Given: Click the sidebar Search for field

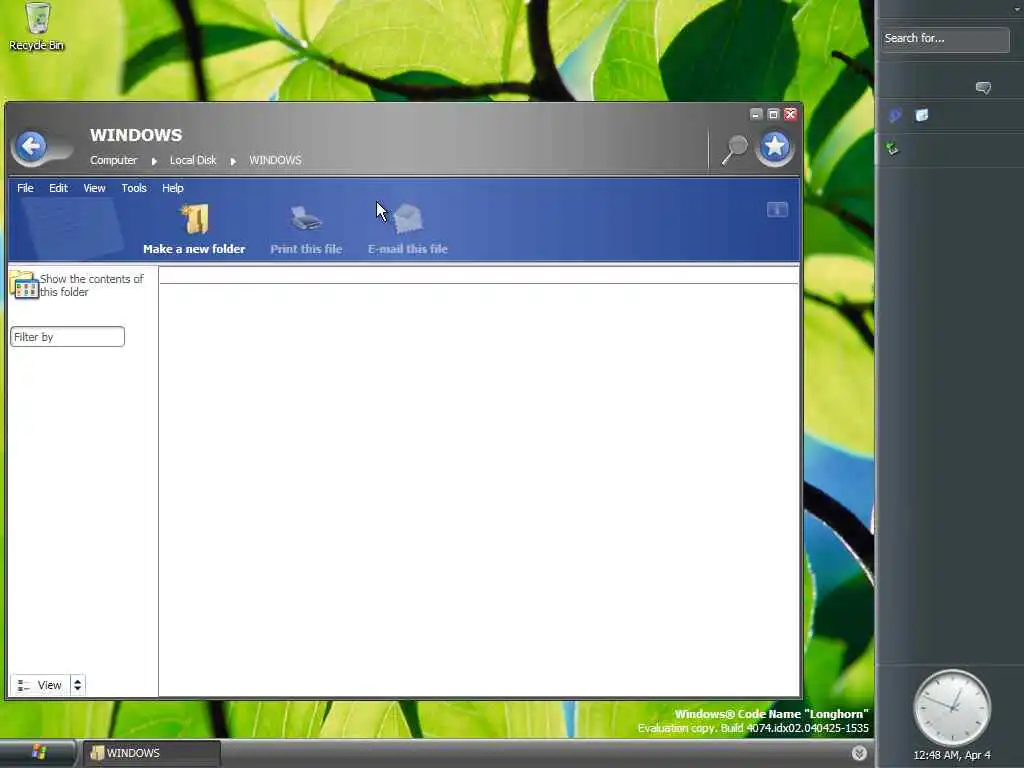Looking at the screenshot, I should (x=945, y=39).
